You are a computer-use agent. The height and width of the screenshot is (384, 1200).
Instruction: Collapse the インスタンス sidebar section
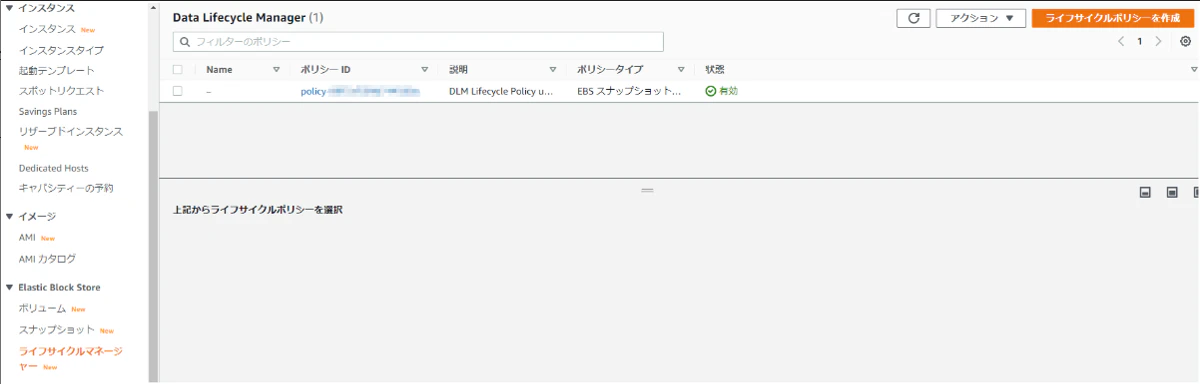coord(9,8)
